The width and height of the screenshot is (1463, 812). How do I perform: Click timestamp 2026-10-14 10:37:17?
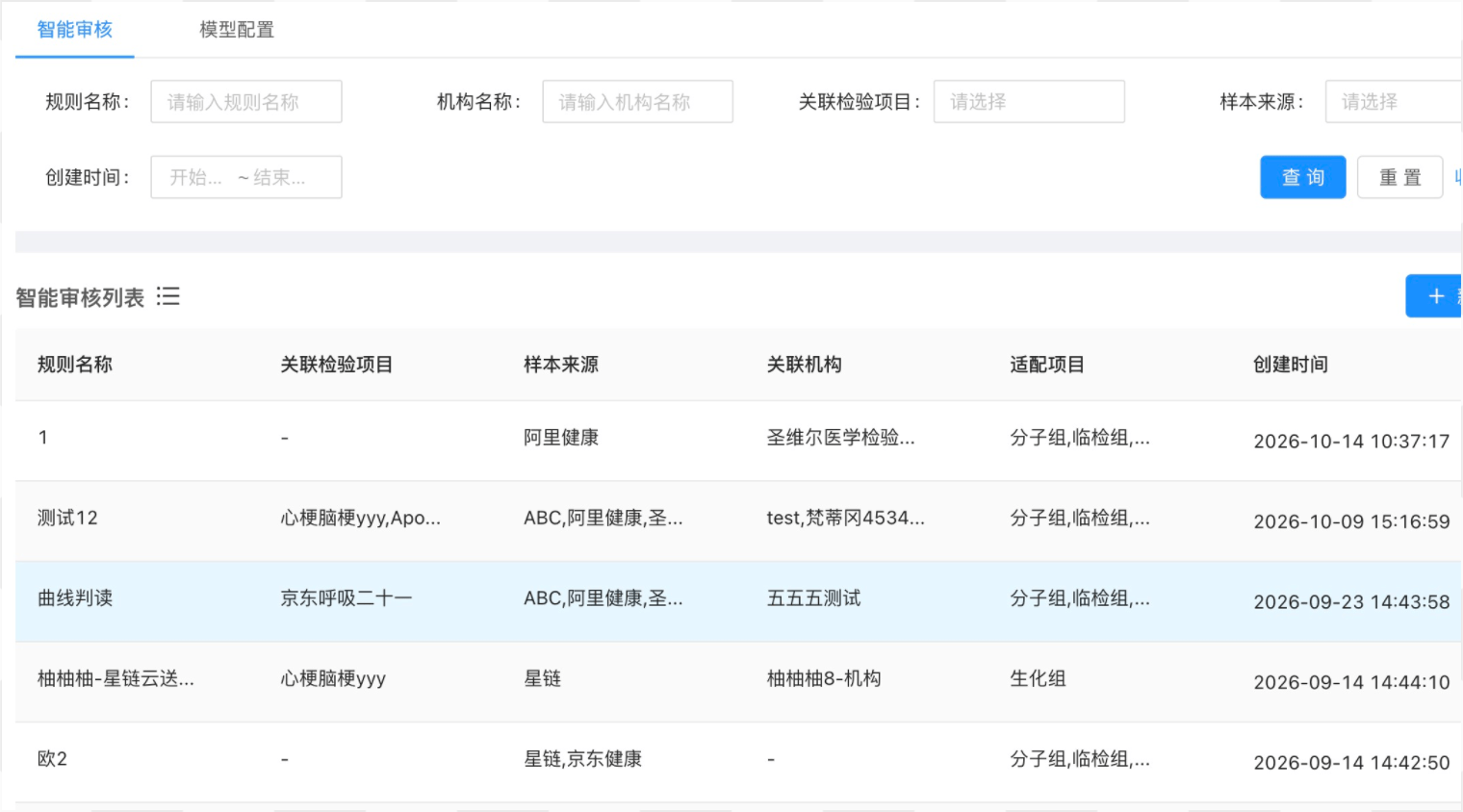pyautogui.click(x=1351, y=442)
